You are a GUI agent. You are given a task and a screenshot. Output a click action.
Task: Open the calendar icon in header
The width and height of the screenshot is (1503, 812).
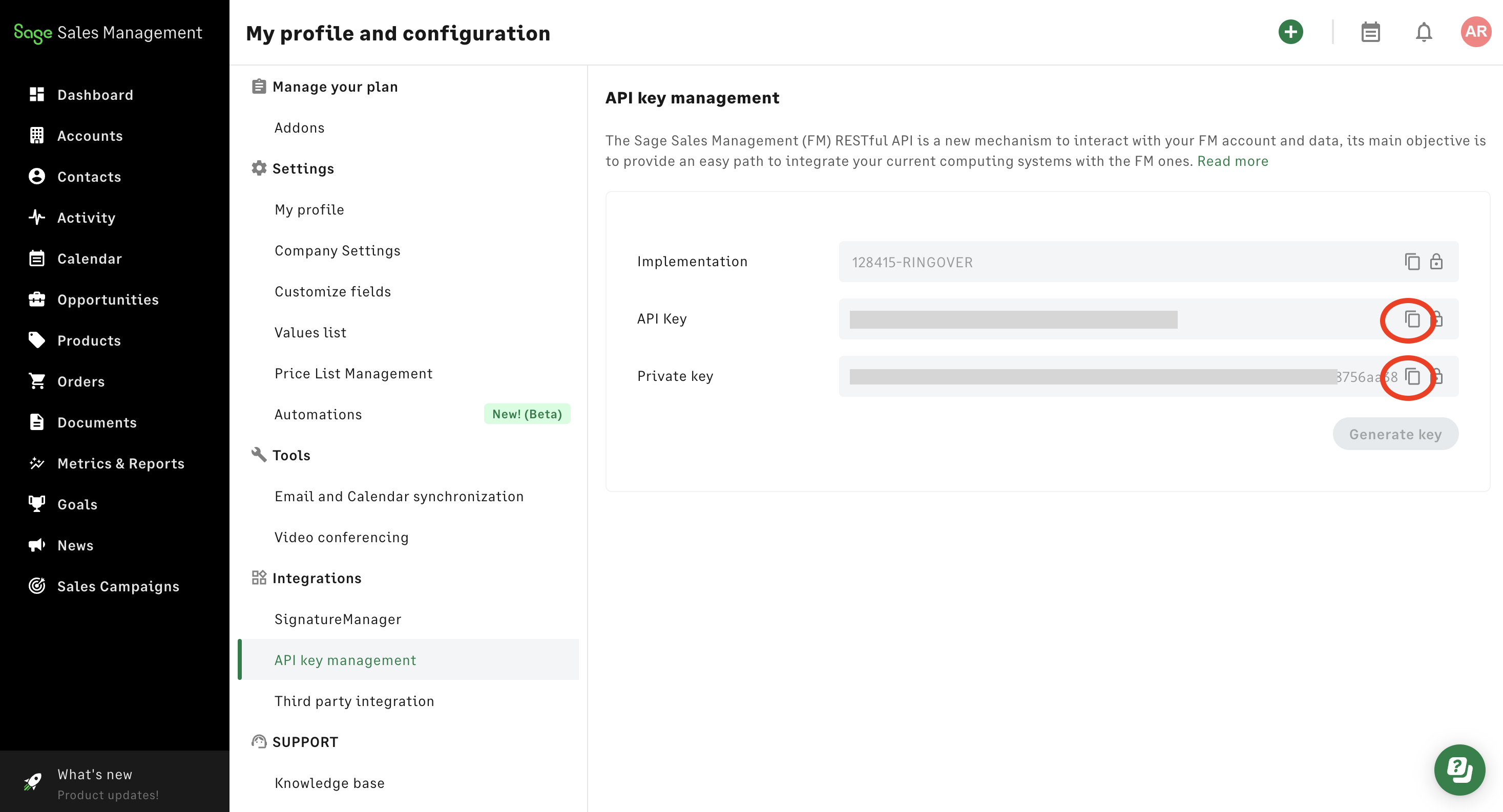pos(1369,32)
